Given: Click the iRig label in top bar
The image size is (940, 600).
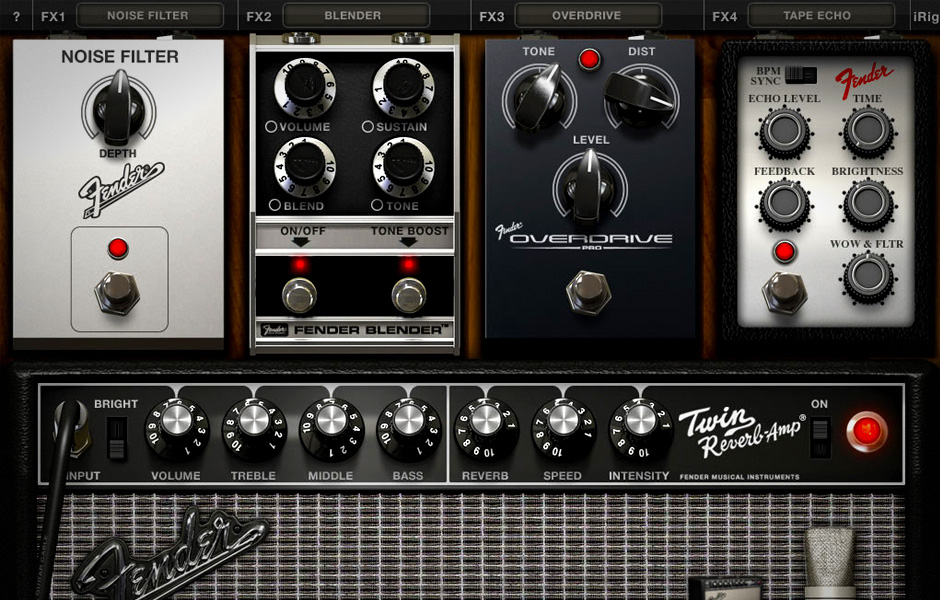Looking at the screenshot, I should tap(926, 16).
